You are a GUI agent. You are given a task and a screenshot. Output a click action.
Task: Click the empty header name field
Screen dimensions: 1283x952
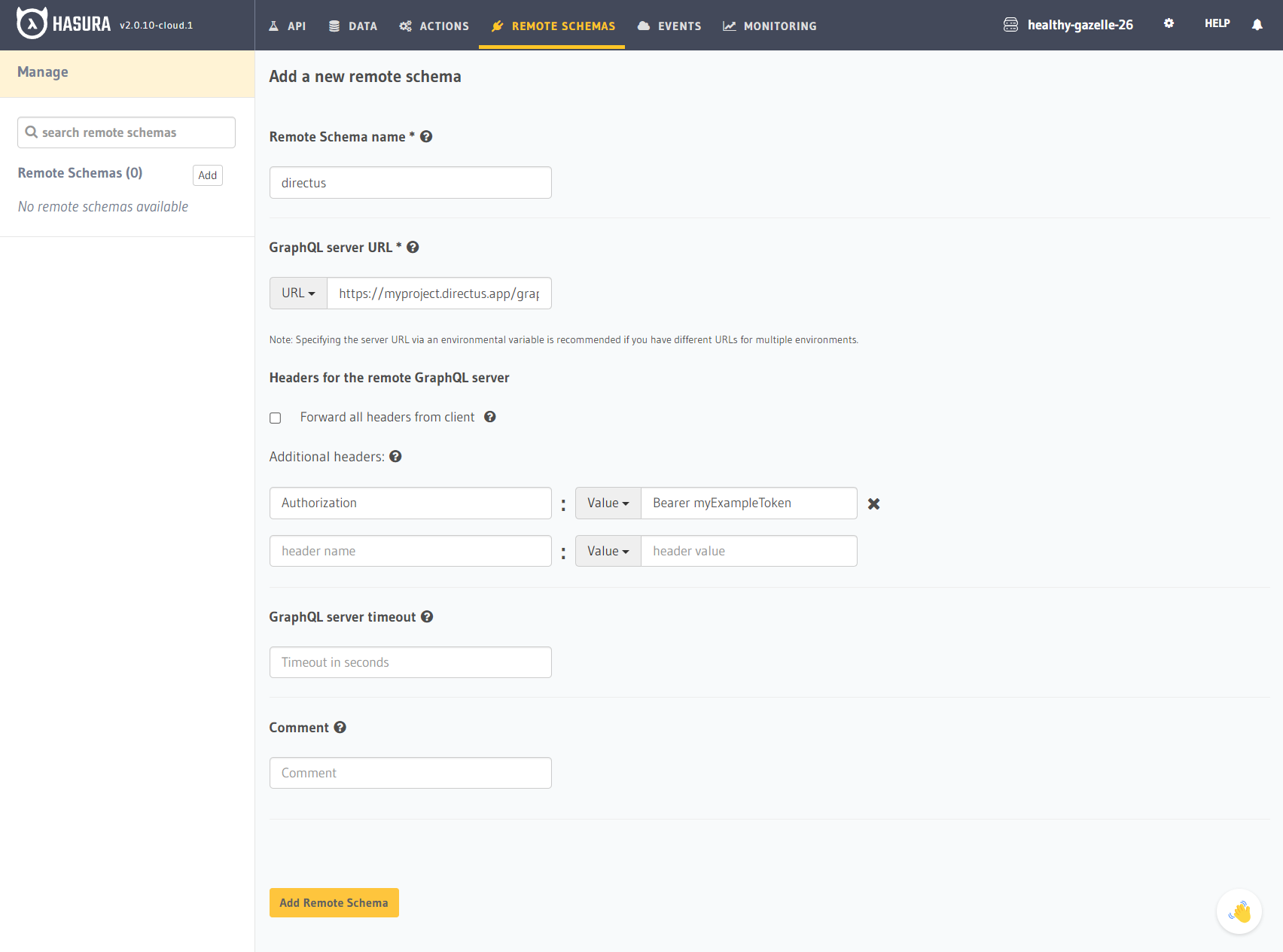[410, 551]
